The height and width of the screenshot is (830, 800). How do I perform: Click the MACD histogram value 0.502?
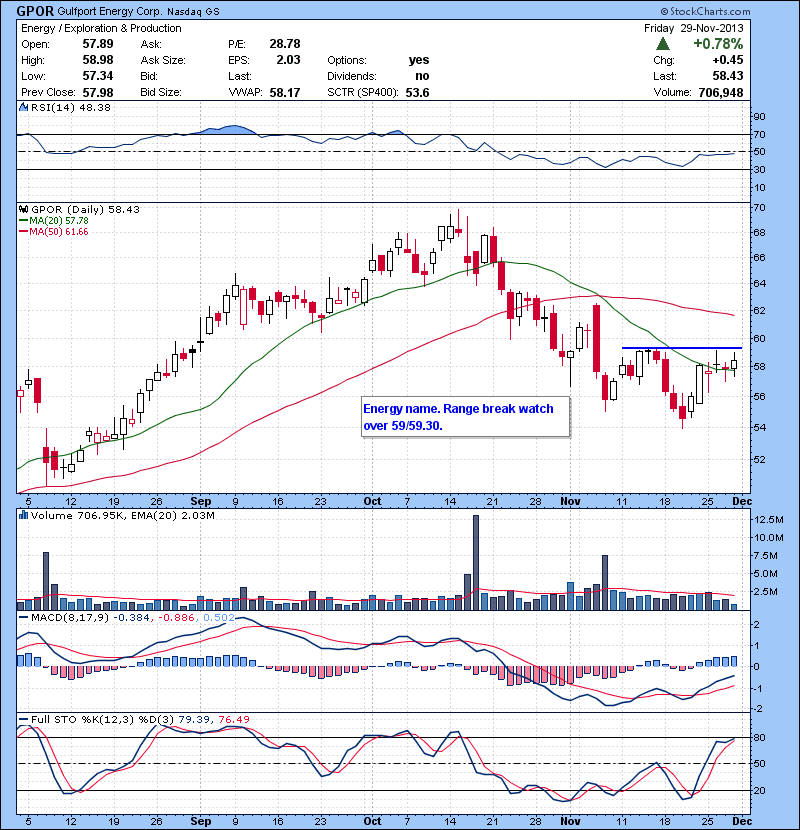pos(219,618)
